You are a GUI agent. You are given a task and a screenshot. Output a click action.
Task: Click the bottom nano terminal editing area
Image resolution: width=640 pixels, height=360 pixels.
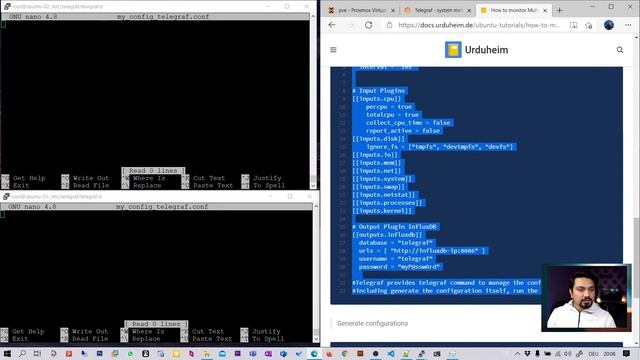coord(156,265)
